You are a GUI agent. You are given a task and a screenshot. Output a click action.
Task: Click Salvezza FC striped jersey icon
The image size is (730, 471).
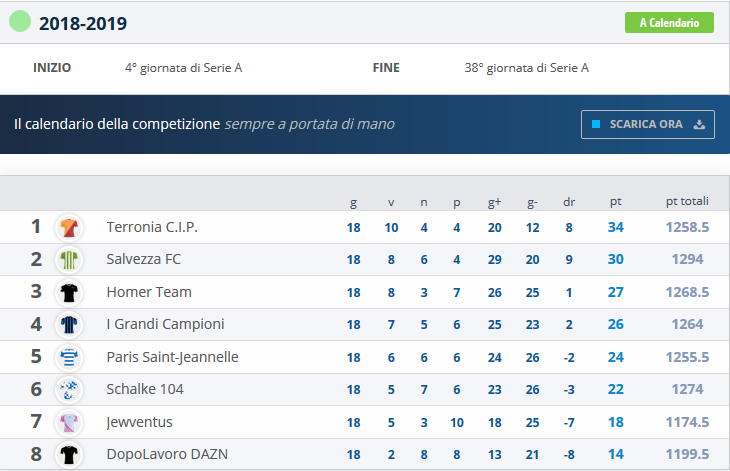69,260
